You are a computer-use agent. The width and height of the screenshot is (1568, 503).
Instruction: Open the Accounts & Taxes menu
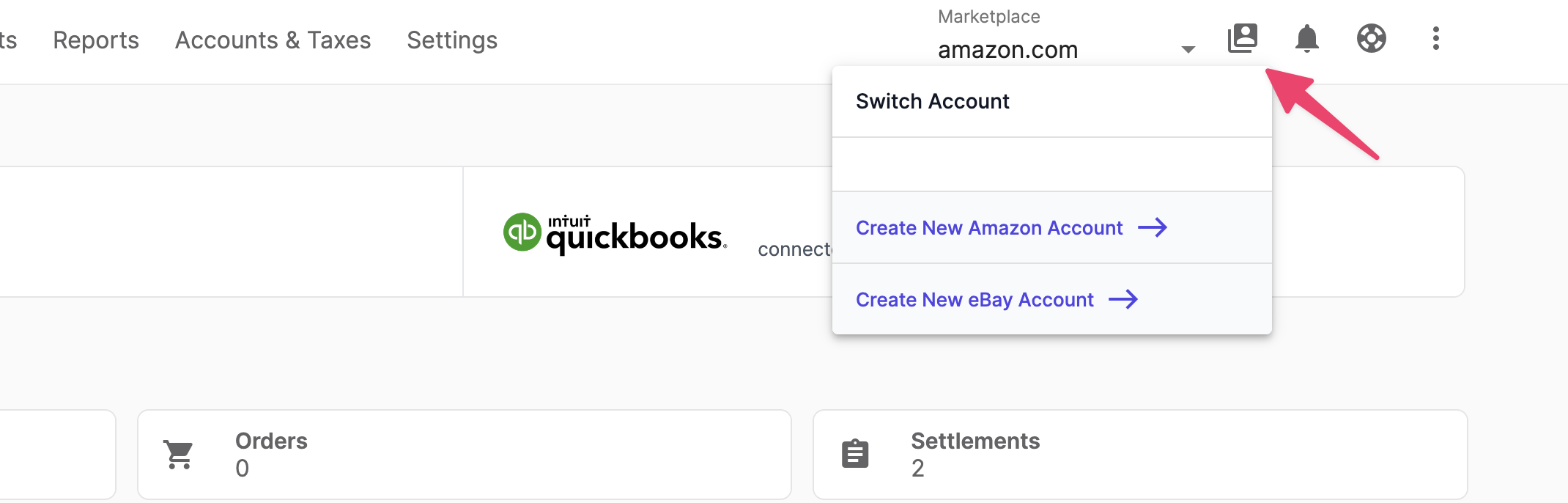point(273,40)
